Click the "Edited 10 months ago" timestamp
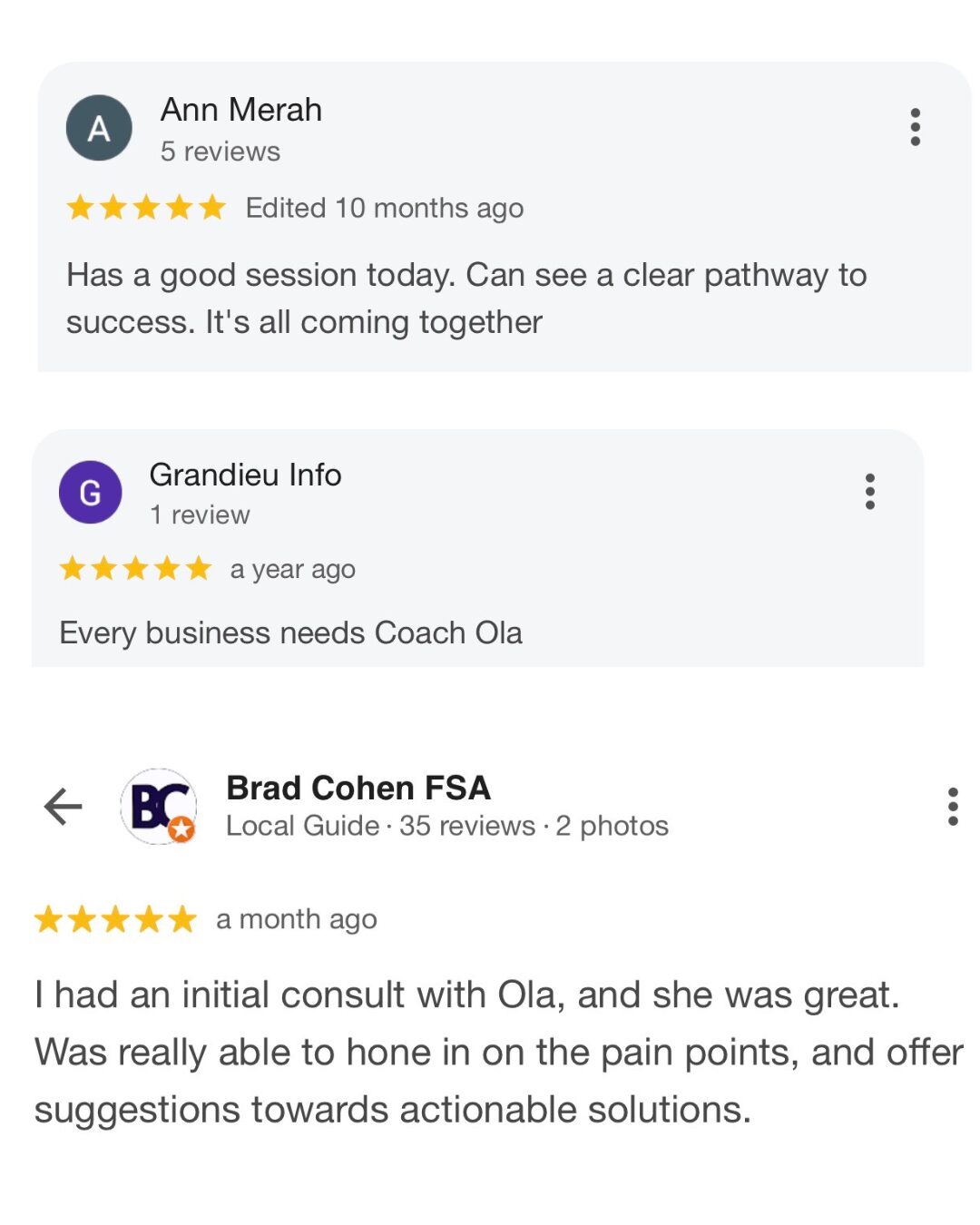The image size is (980, 1225). tap(385, 208)
